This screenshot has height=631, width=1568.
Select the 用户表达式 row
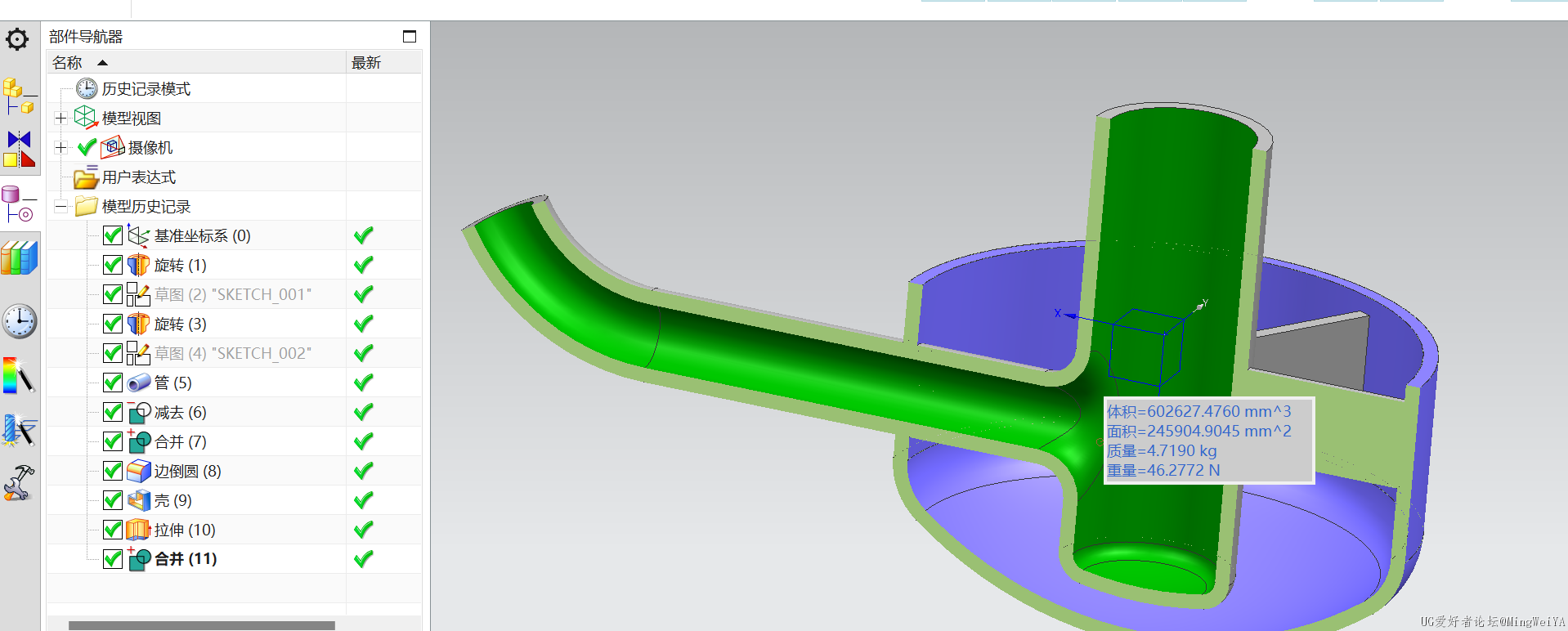pos(234,177)
